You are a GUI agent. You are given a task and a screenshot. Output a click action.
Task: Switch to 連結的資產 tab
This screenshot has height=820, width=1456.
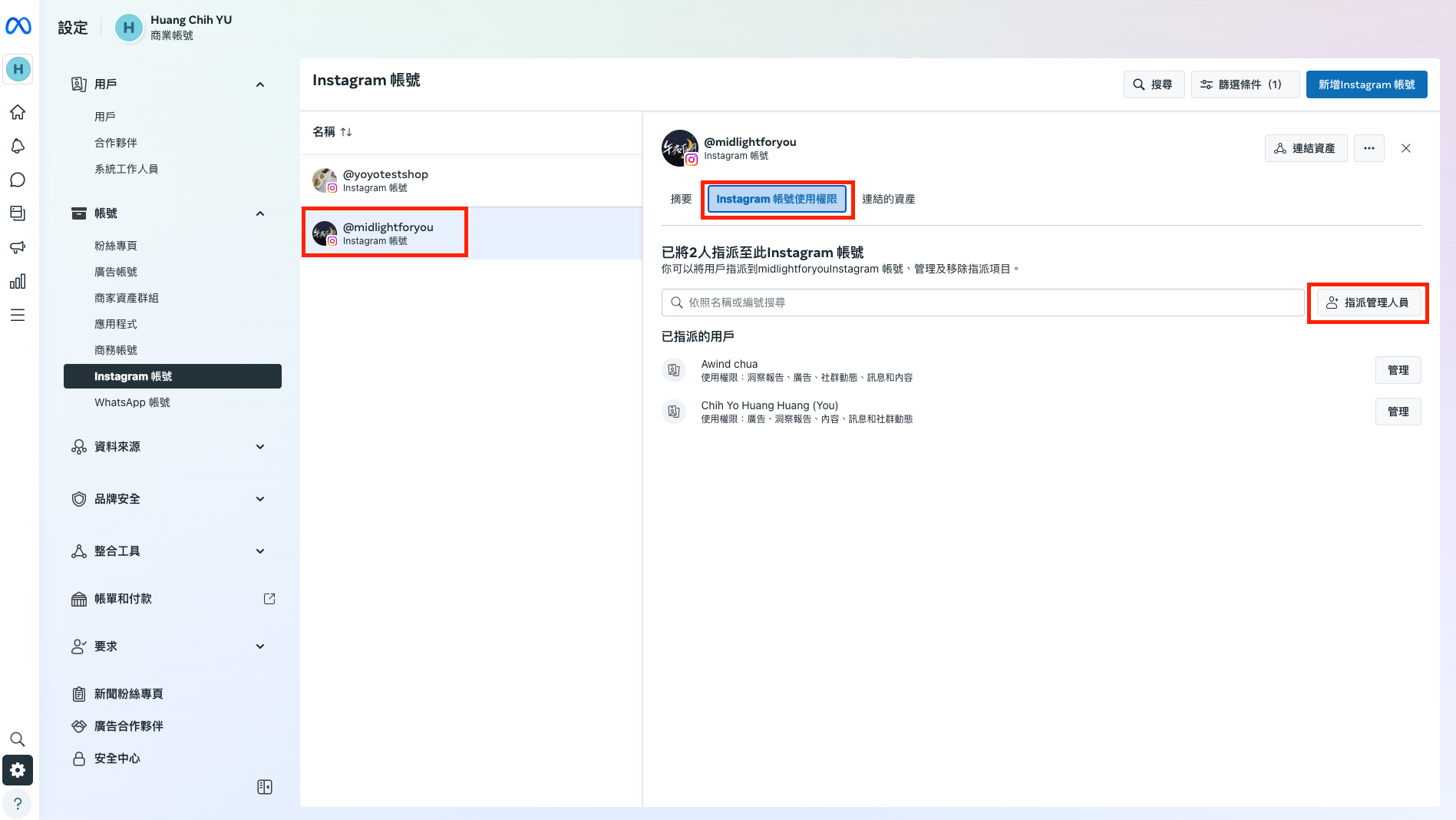888,199
